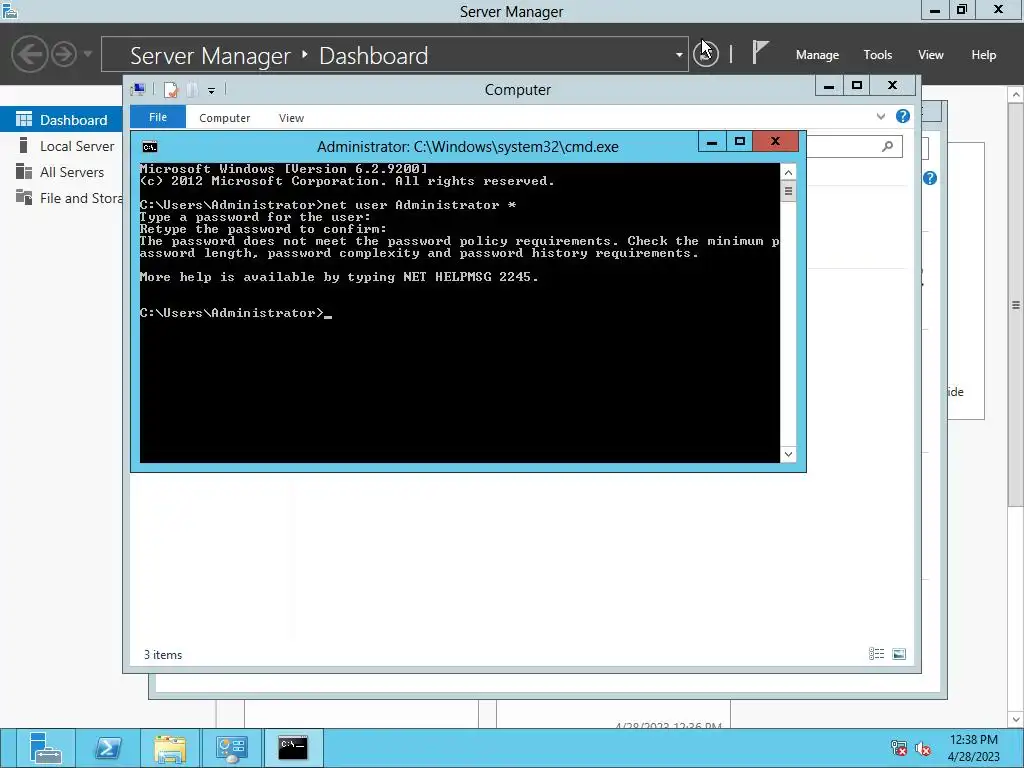Click the Server Manager back arrow

pos(30,54)
